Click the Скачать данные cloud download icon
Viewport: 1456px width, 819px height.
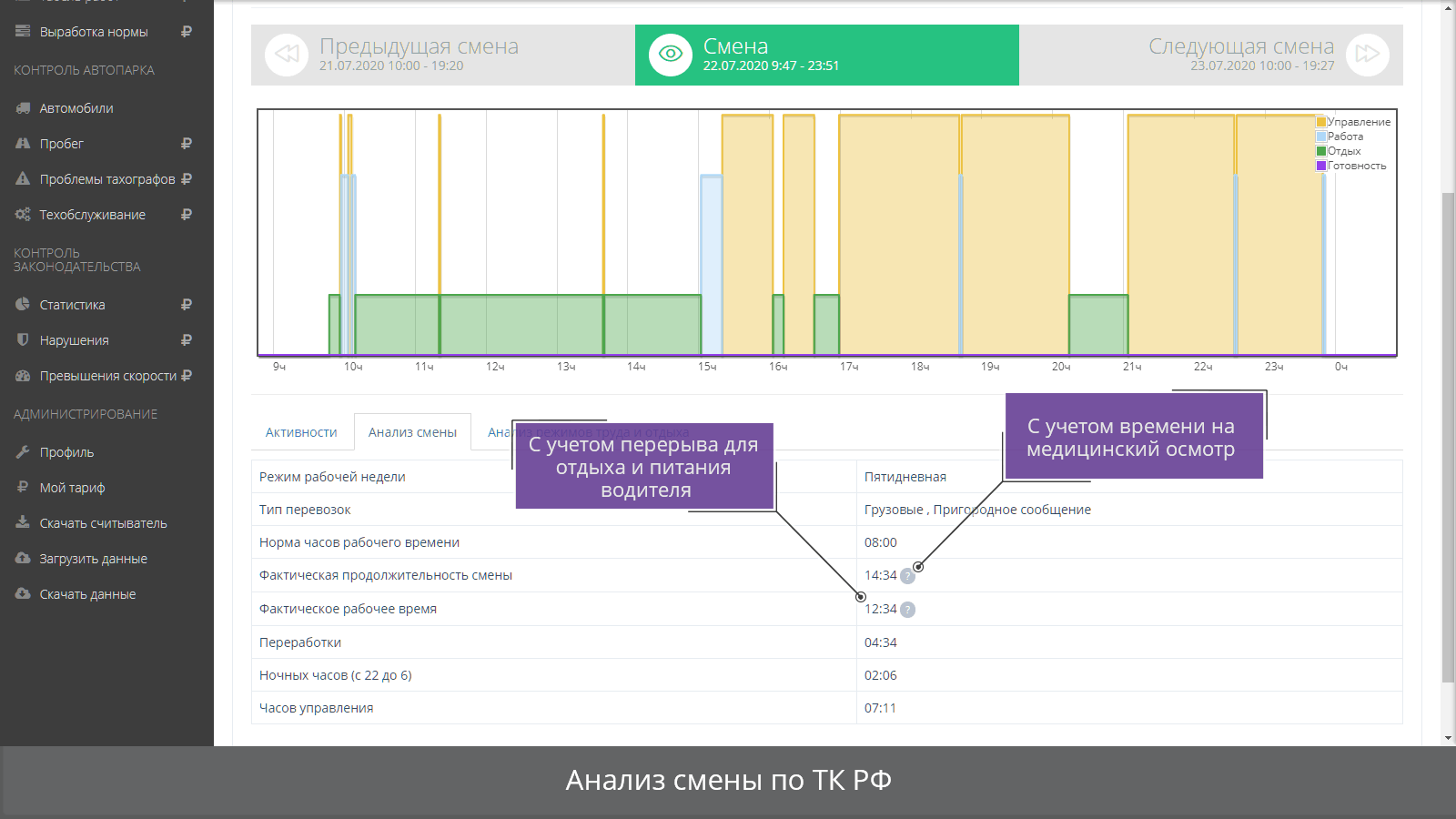click(23, 593)
